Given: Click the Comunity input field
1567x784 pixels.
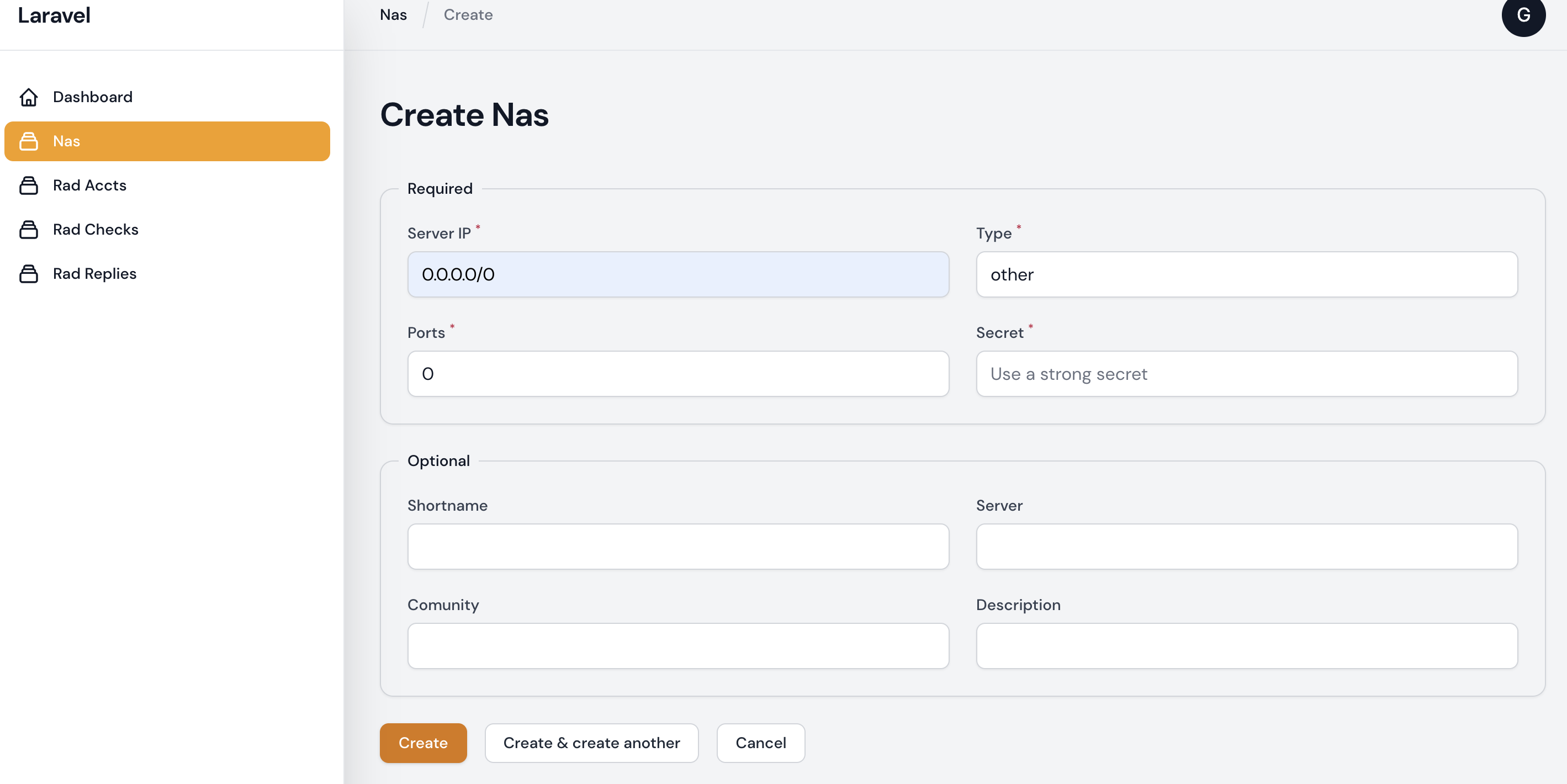Looking at the screenshot, I should click(677, 645).
